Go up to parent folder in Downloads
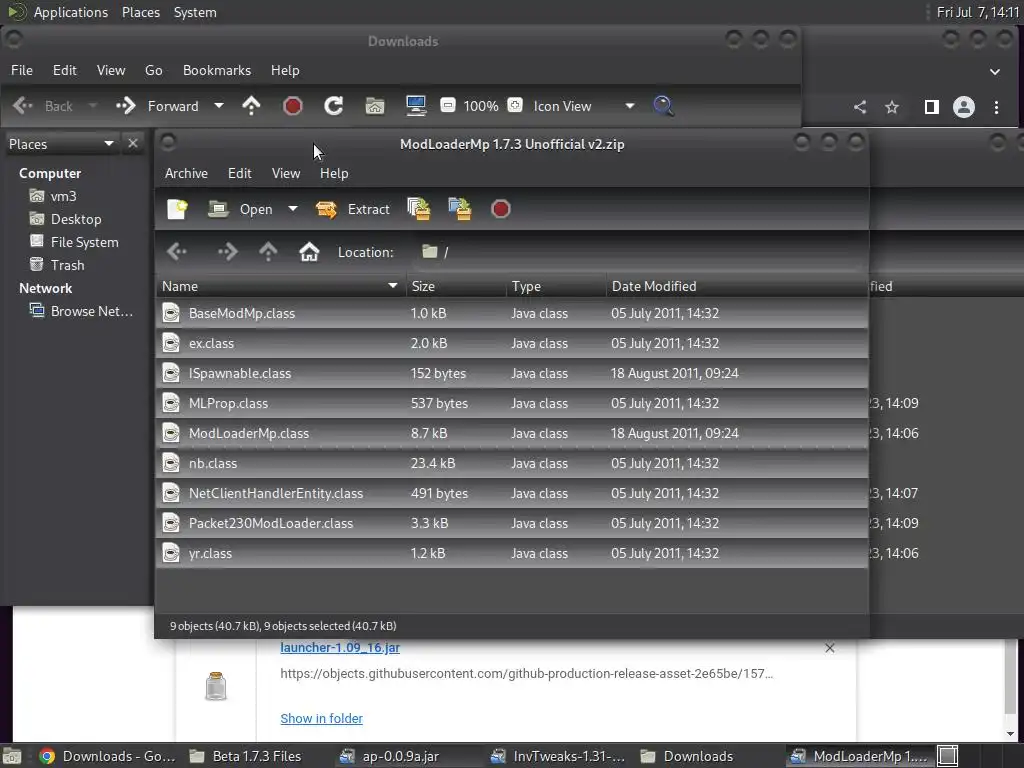The width and height of the screenshot is (1024, 768). pos(251,106)
